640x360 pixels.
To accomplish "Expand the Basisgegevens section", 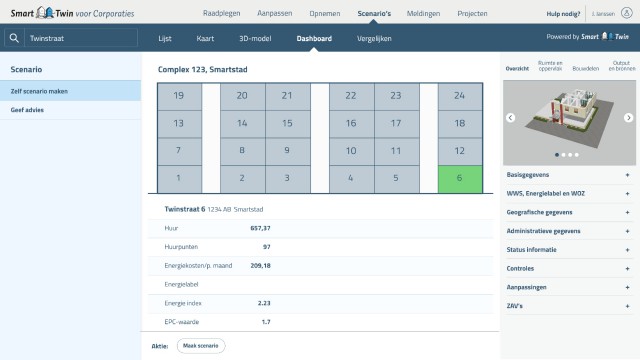I will click(x=569, y=175).
